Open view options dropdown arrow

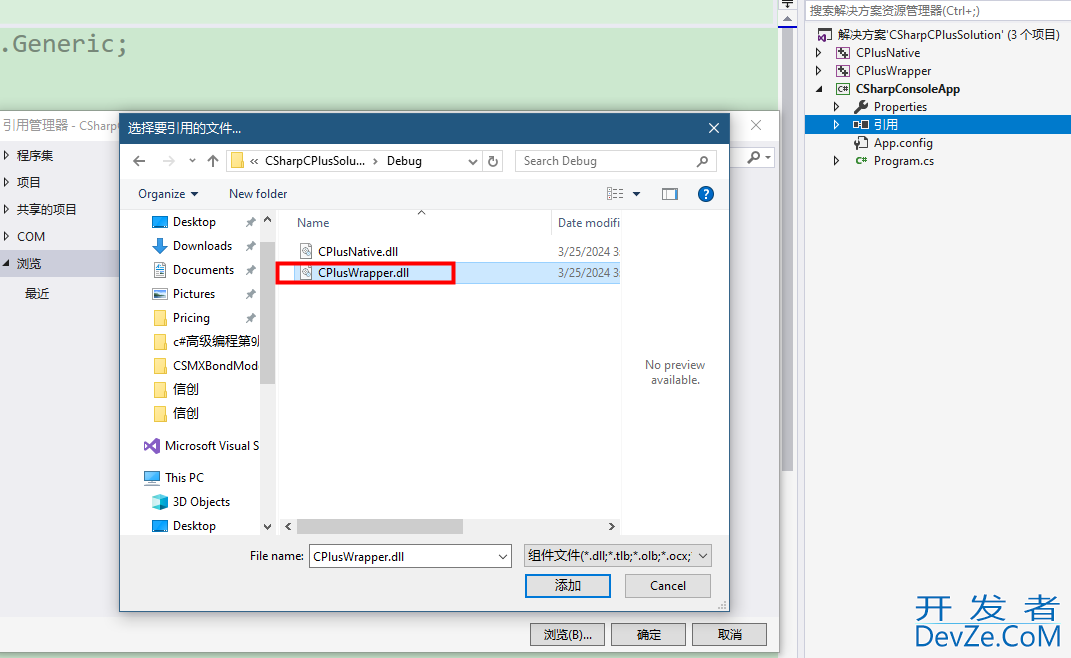637,194
